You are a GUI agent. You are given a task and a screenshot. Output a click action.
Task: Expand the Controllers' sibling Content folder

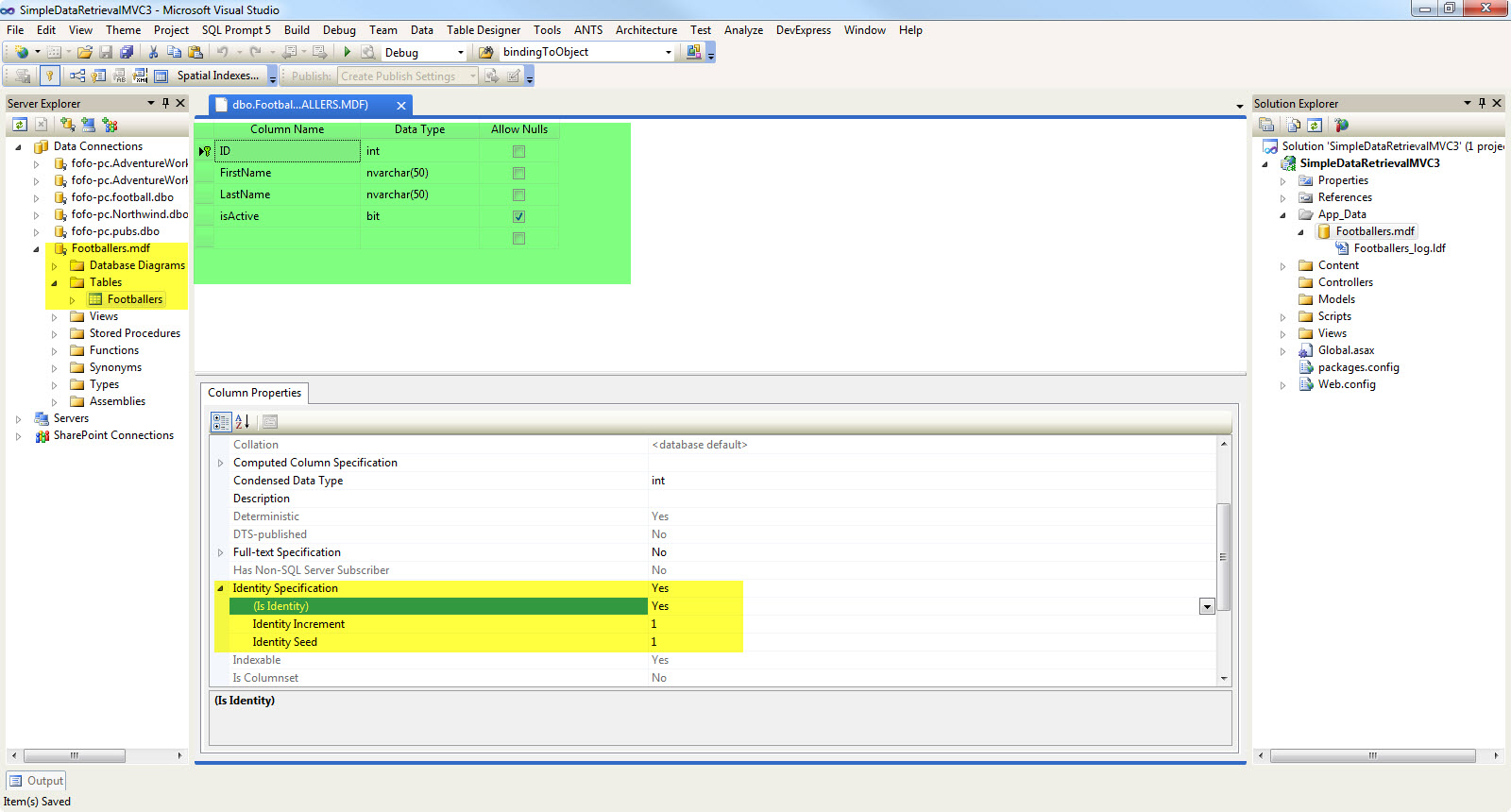[x=1283, y=266]
